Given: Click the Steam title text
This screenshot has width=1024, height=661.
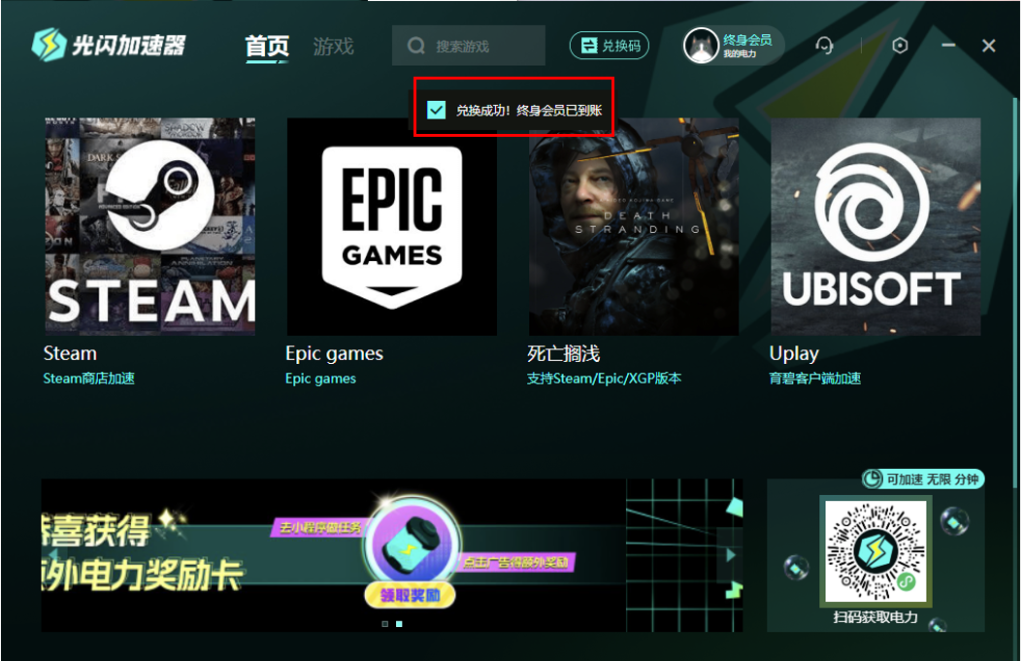Looking at the screenshot, I should (x=70, y=353).
